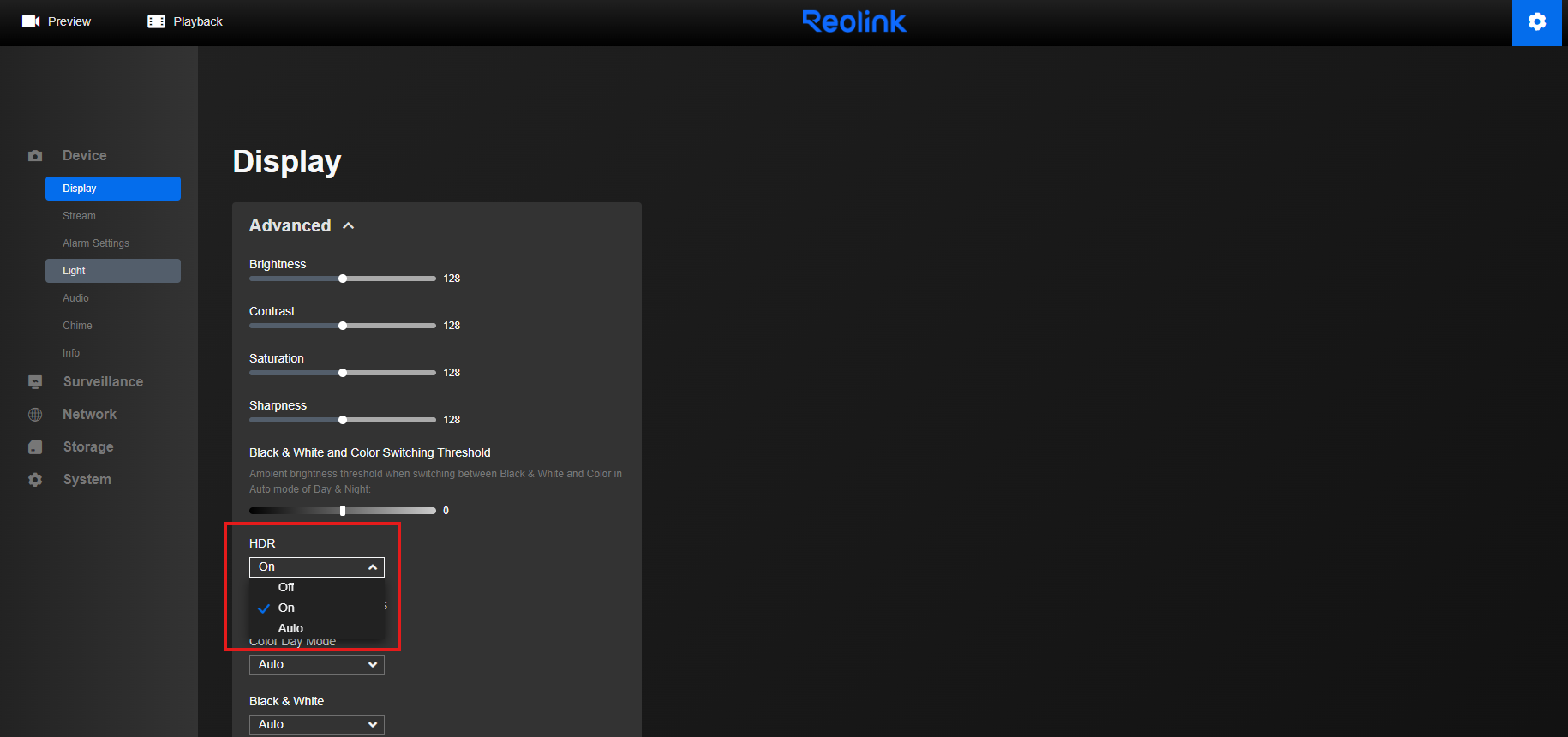
Task: Go to Alarm Settings in sidebar
Action: pyautogui.click(x=96, y=243)
